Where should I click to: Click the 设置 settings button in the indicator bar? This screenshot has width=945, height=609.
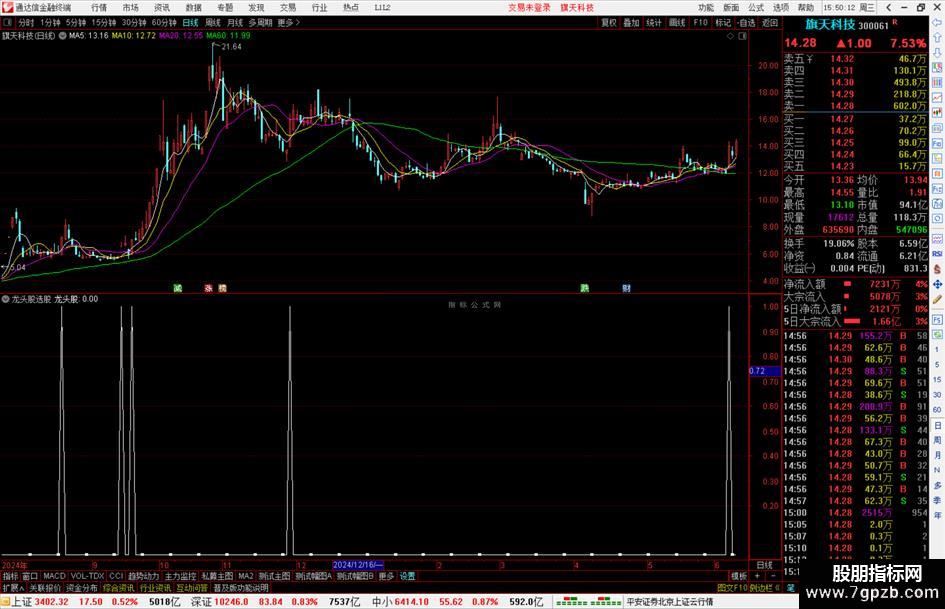pos(407,576)
